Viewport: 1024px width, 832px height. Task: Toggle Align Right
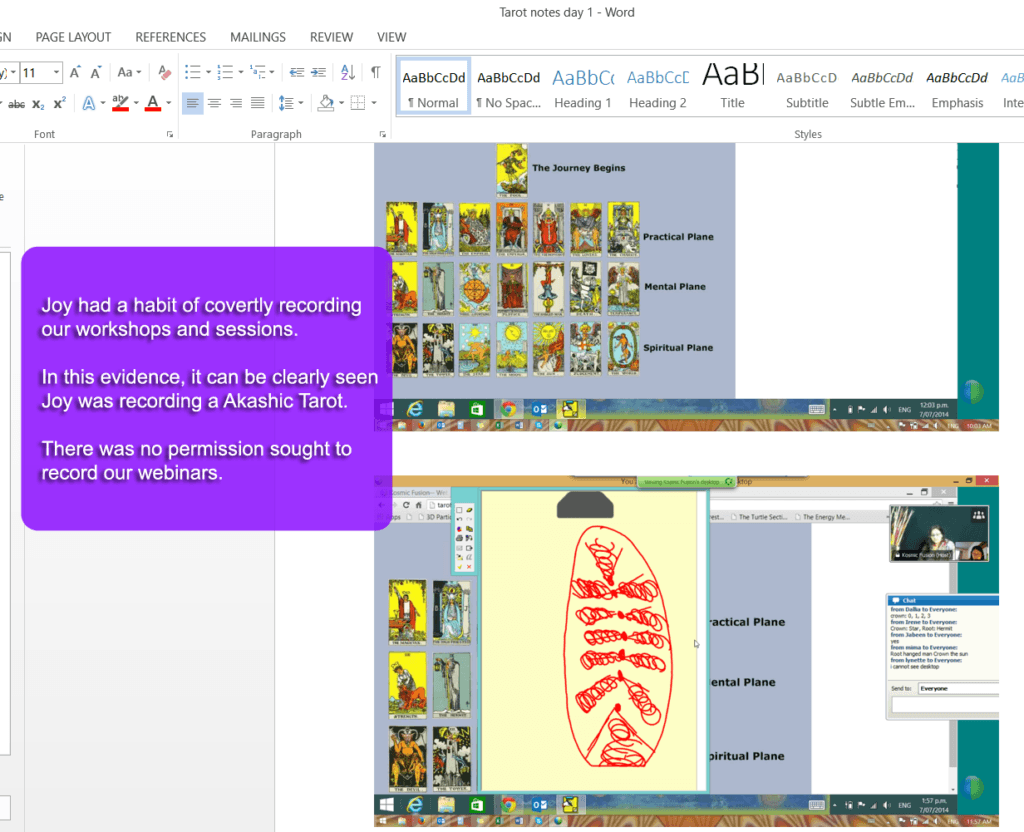pyautogui.click(x=236, y=103)
